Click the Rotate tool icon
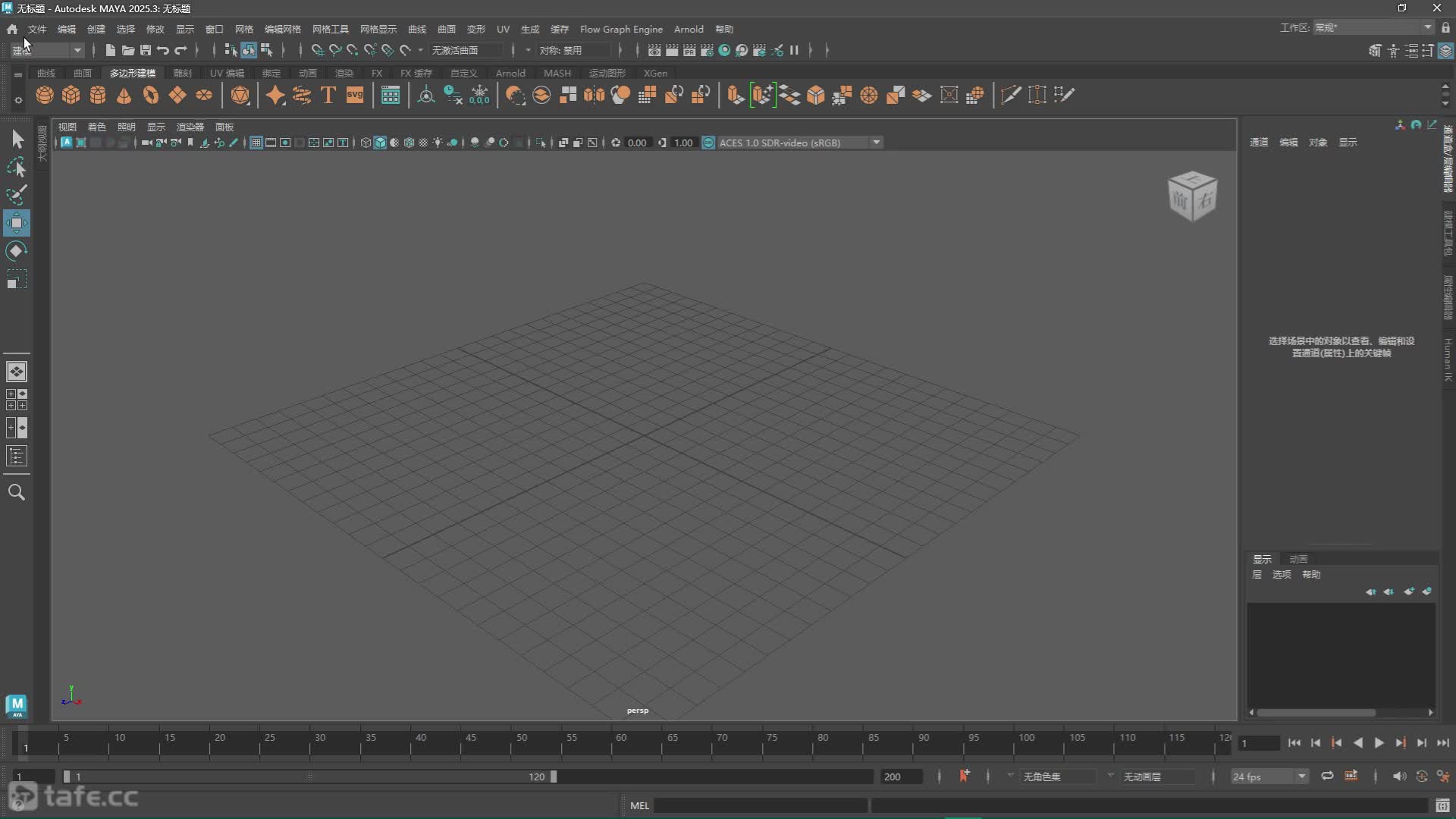Viewport: 1456px width, 819px height. 17,251
